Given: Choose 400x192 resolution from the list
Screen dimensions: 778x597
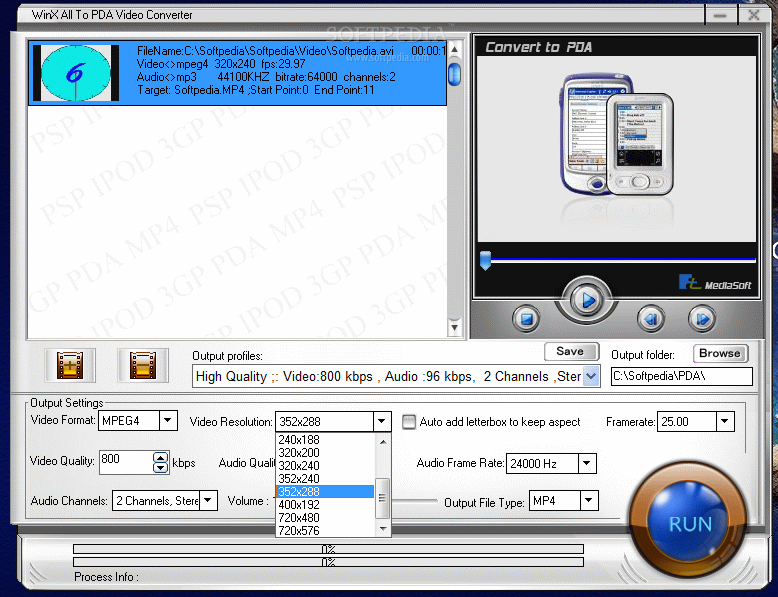Looking at the screenshot, I should (325, 505).
